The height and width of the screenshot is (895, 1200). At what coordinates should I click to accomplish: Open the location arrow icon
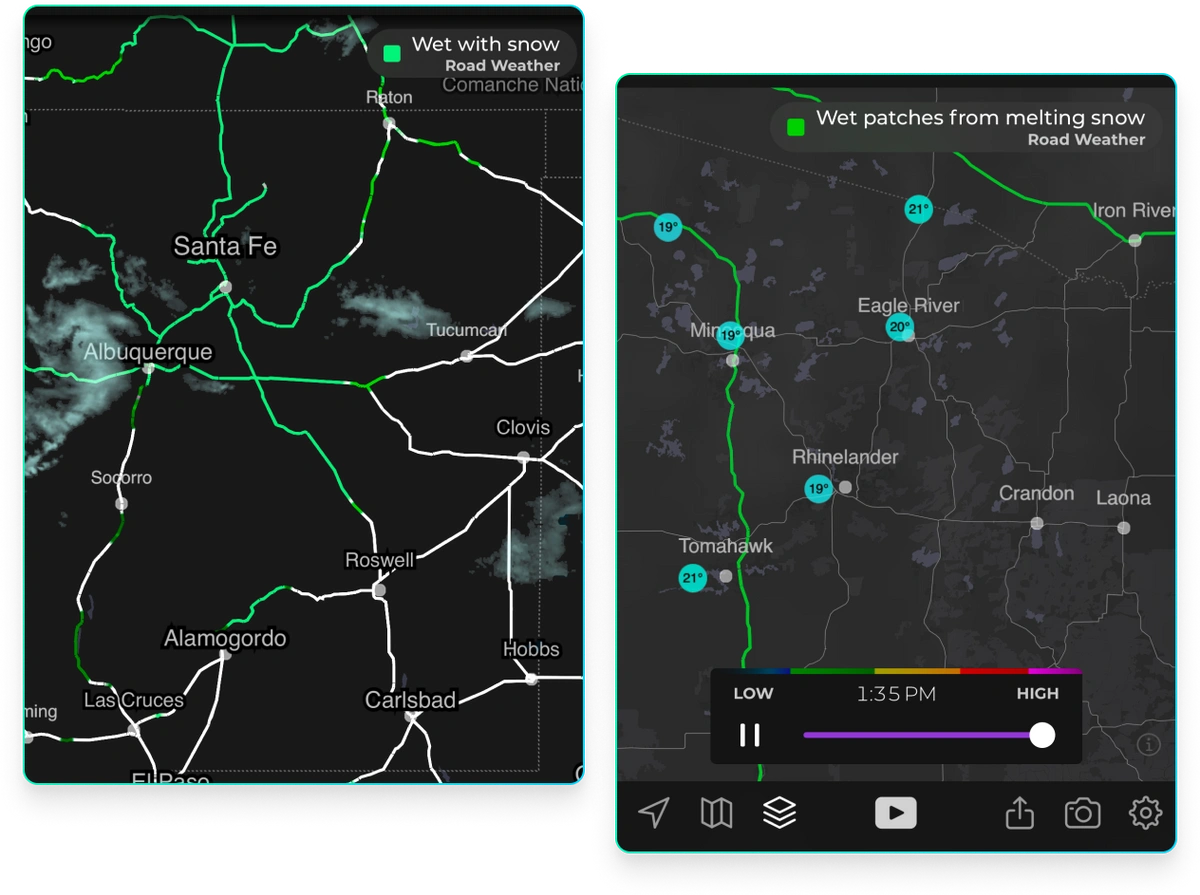[654, 813]
